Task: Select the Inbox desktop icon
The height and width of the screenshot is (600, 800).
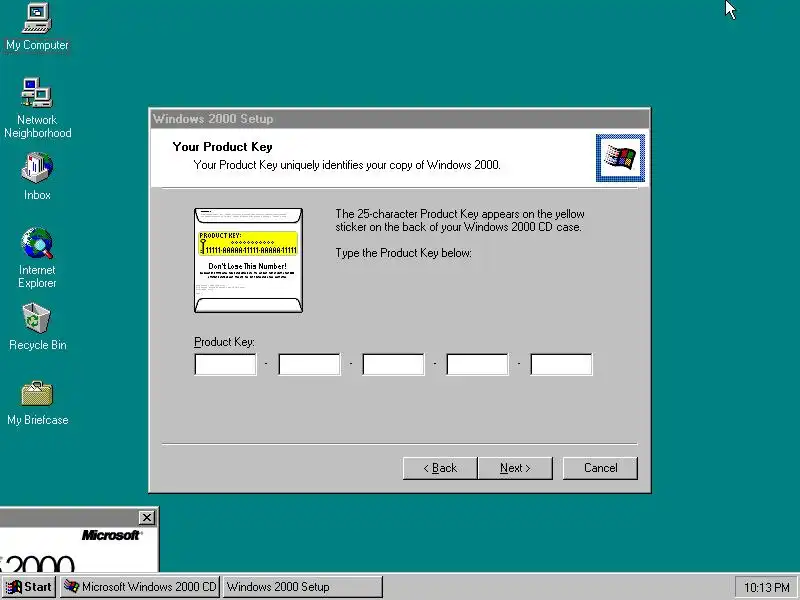Action: pos(37,176)
